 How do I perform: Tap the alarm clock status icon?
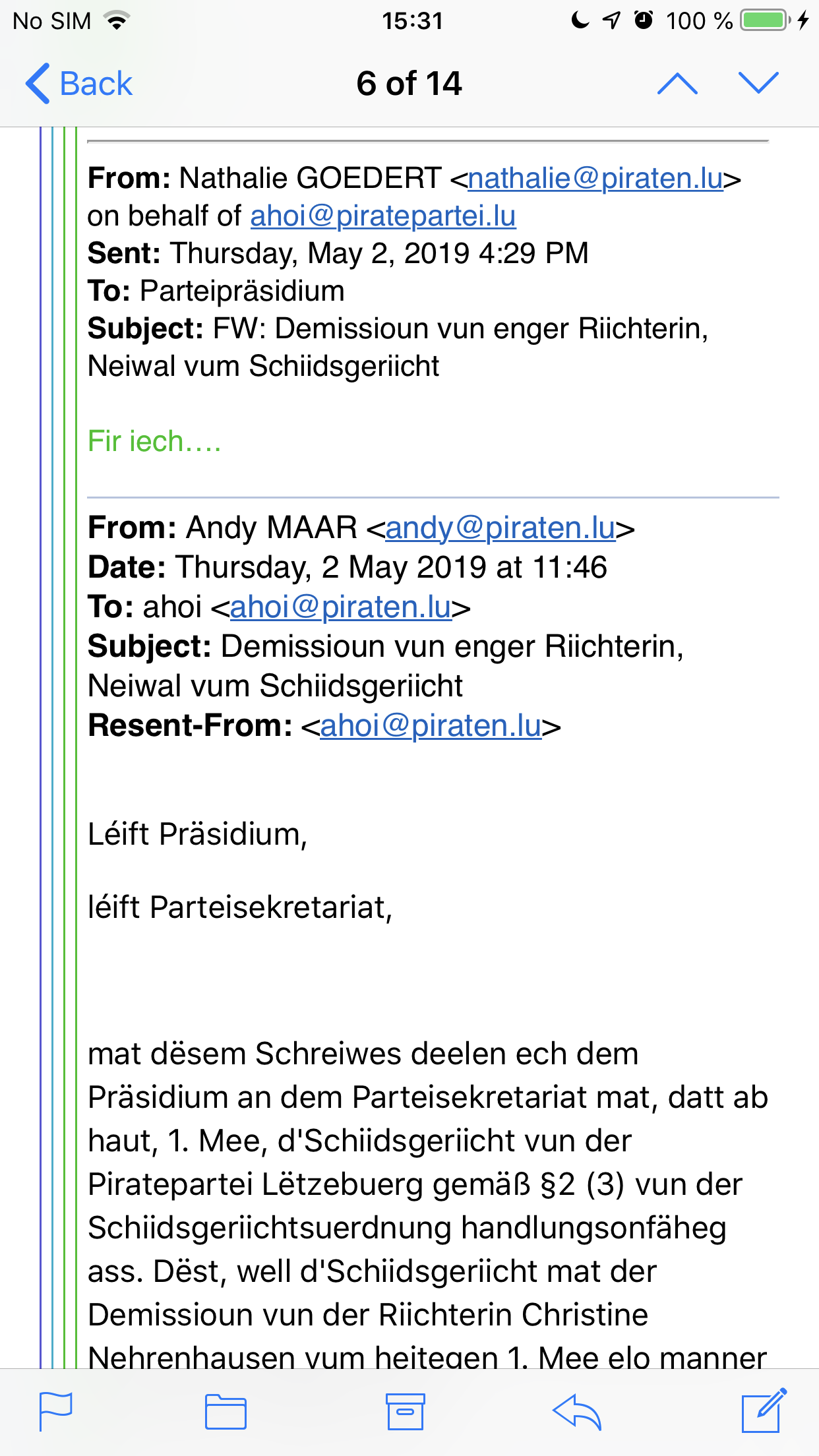coord(644,20)
